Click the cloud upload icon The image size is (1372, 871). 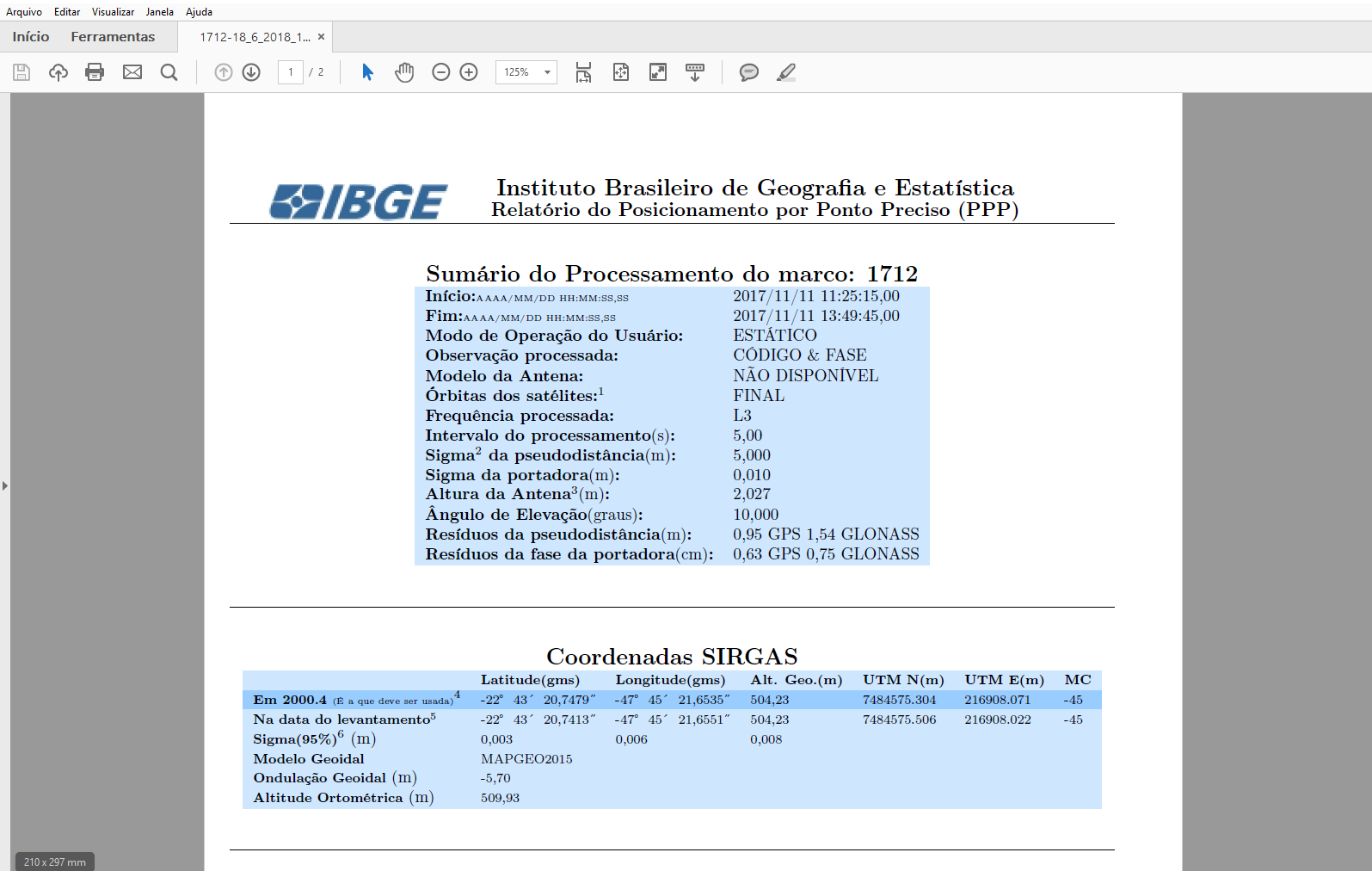point(58,72)
